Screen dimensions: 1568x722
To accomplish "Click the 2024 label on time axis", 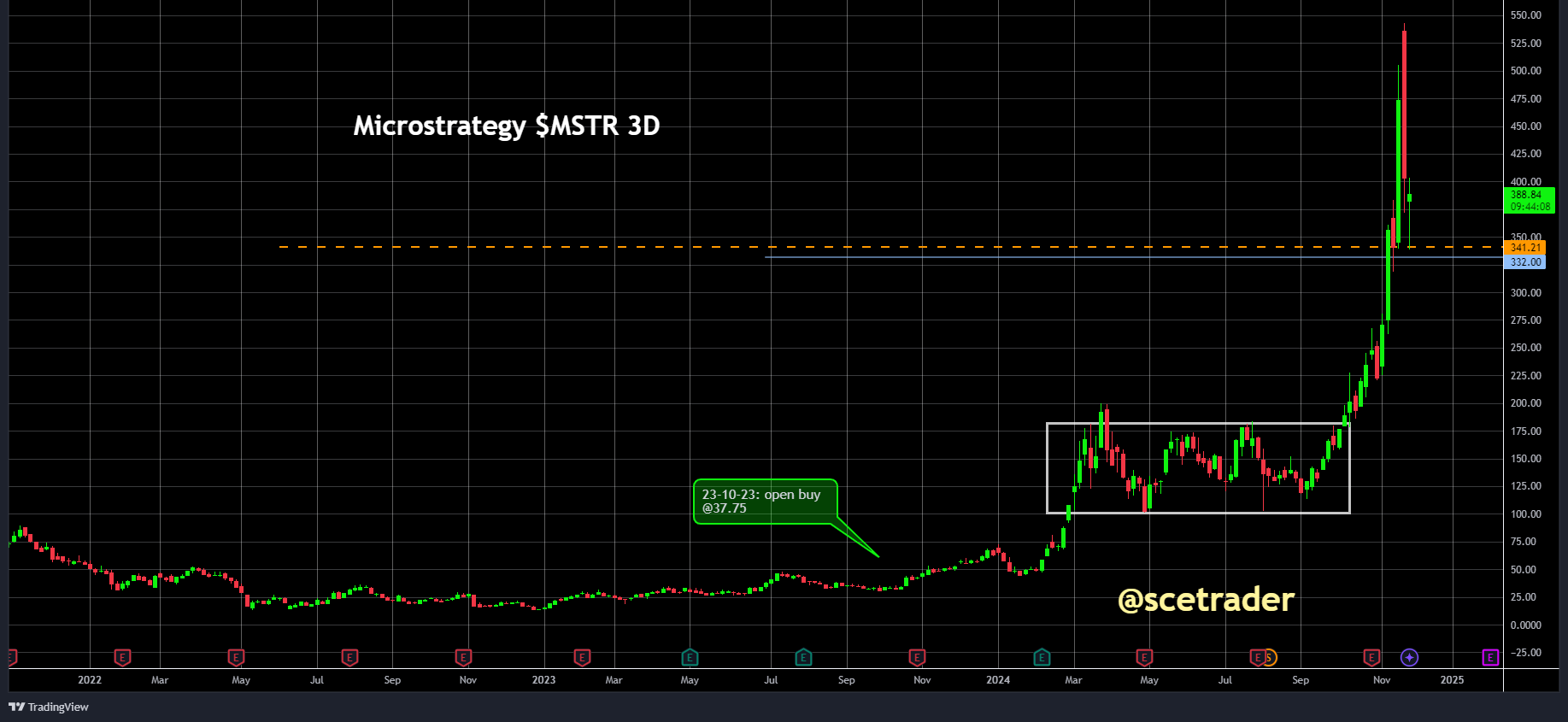I will [998, 680].
